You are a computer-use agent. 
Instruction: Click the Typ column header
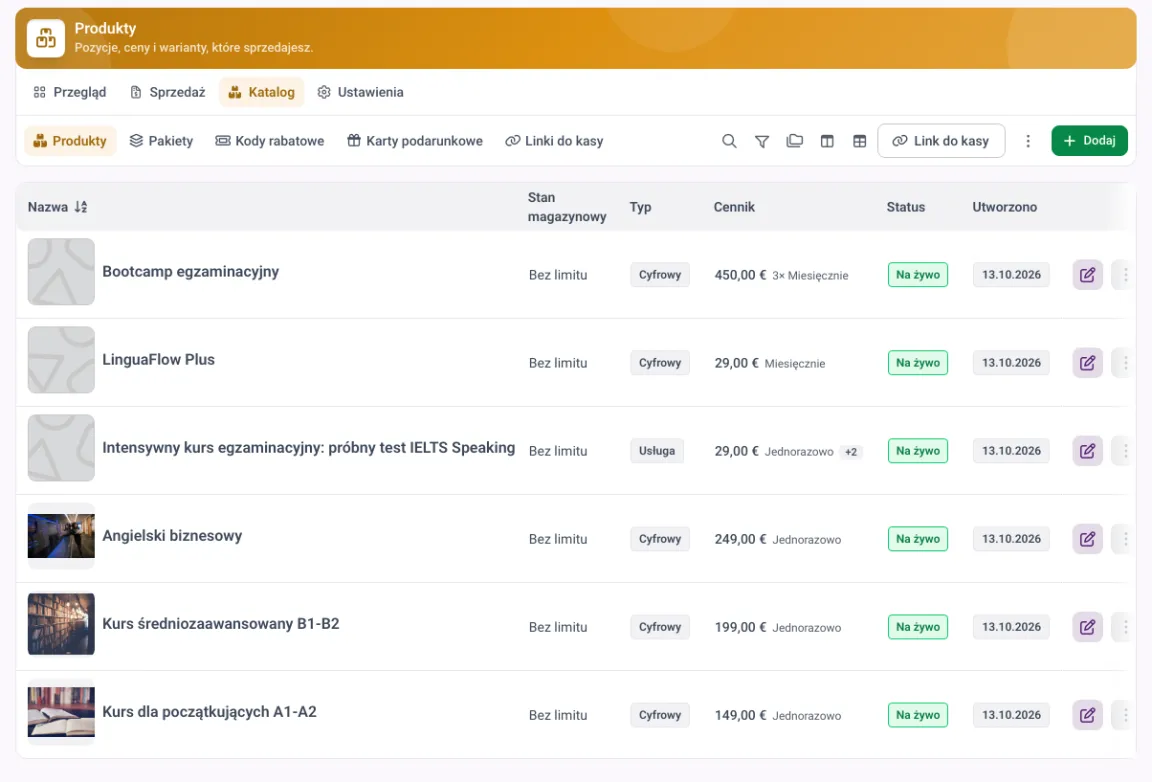[x=640, y=207]
